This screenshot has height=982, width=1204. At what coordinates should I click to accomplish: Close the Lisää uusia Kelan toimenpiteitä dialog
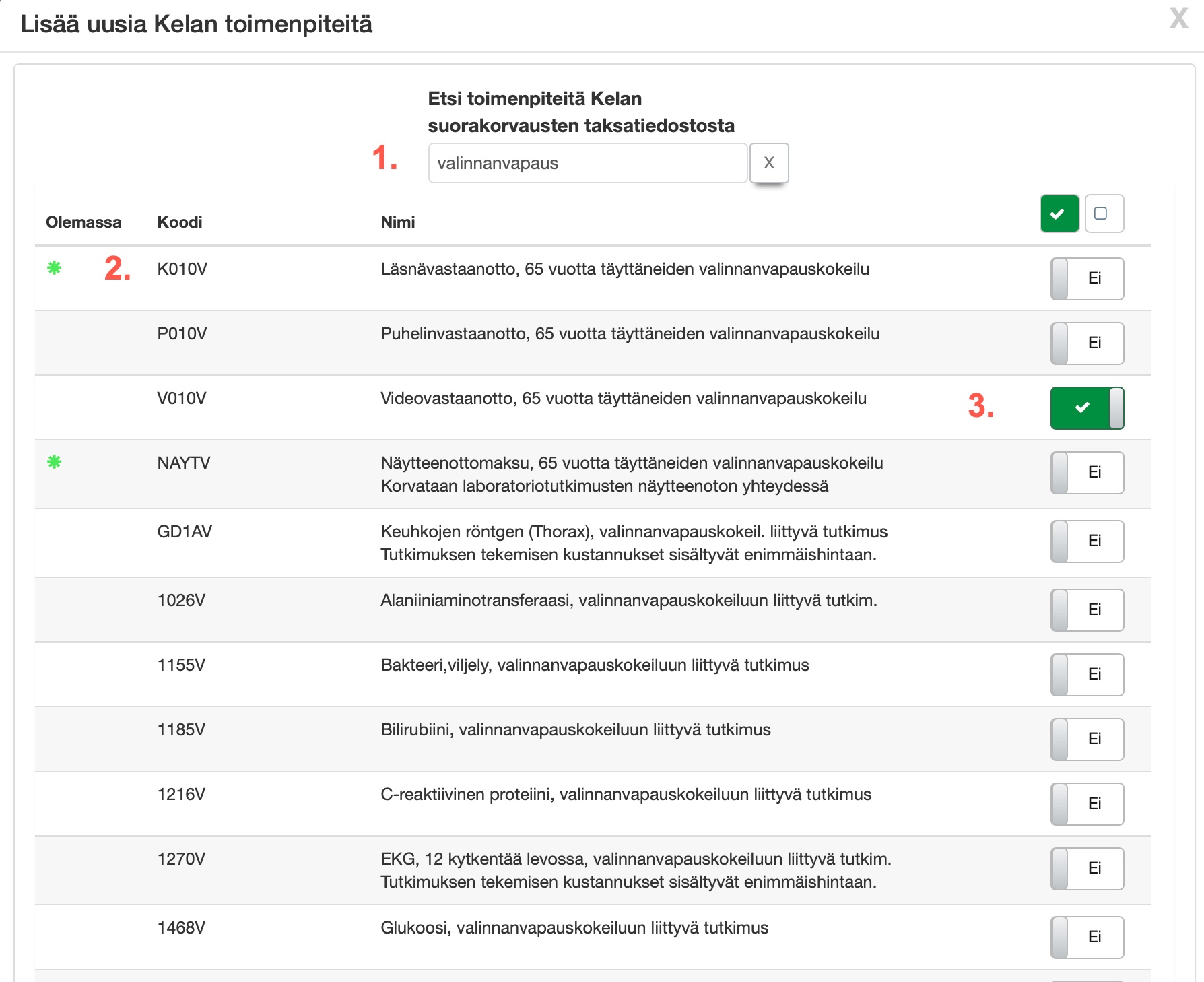(x=1178, y=19)
